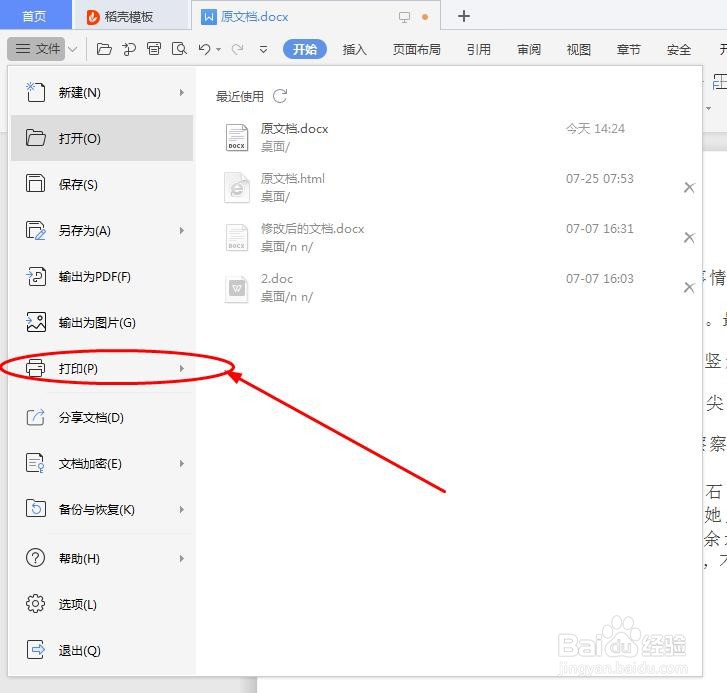The height and width of the screenshot is (693, 727).
Task: Click the 文件 menu button
Action: (37, 49)
